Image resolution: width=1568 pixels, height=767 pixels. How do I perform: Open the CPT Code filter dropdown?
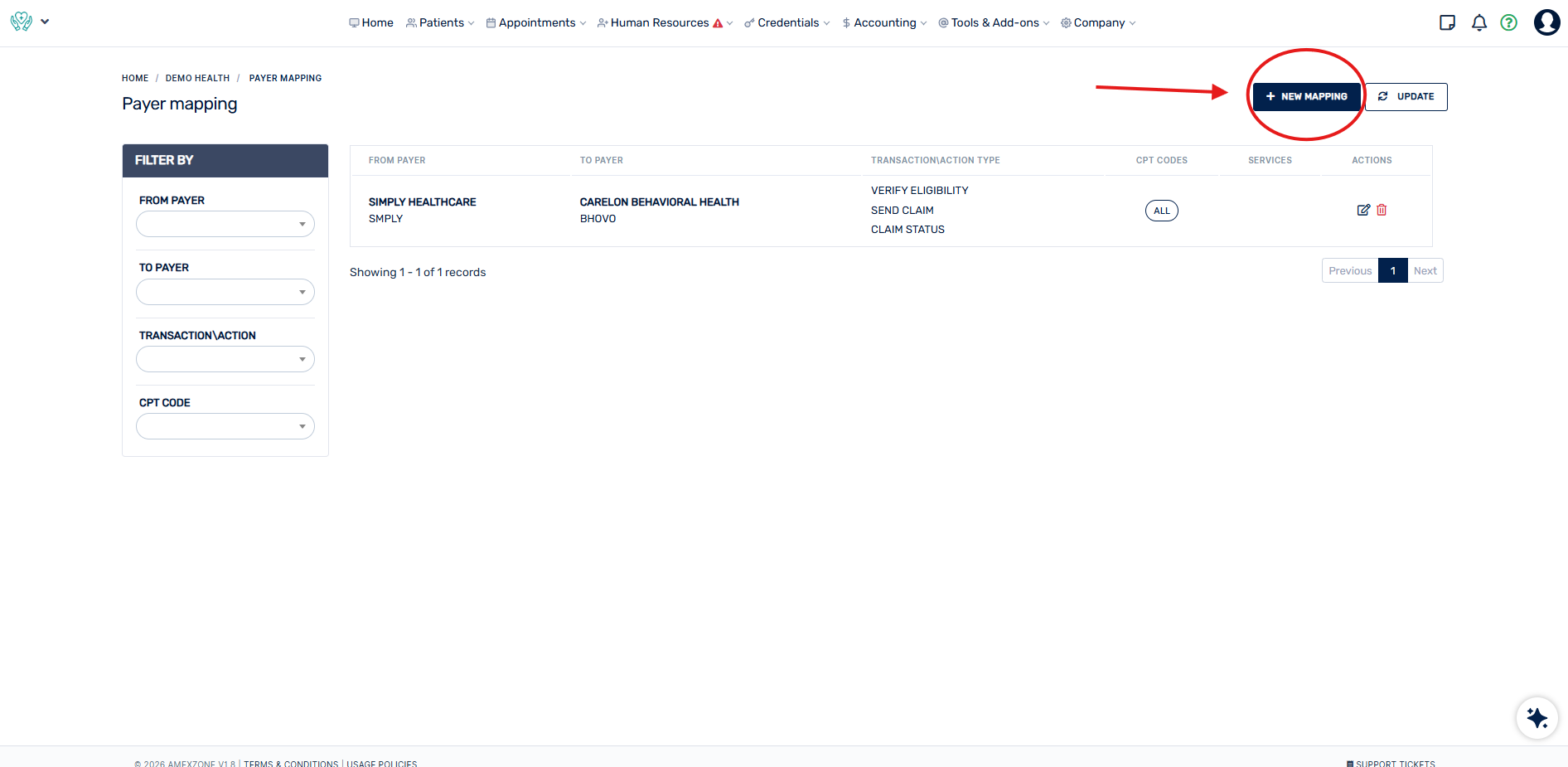point(225,426)
